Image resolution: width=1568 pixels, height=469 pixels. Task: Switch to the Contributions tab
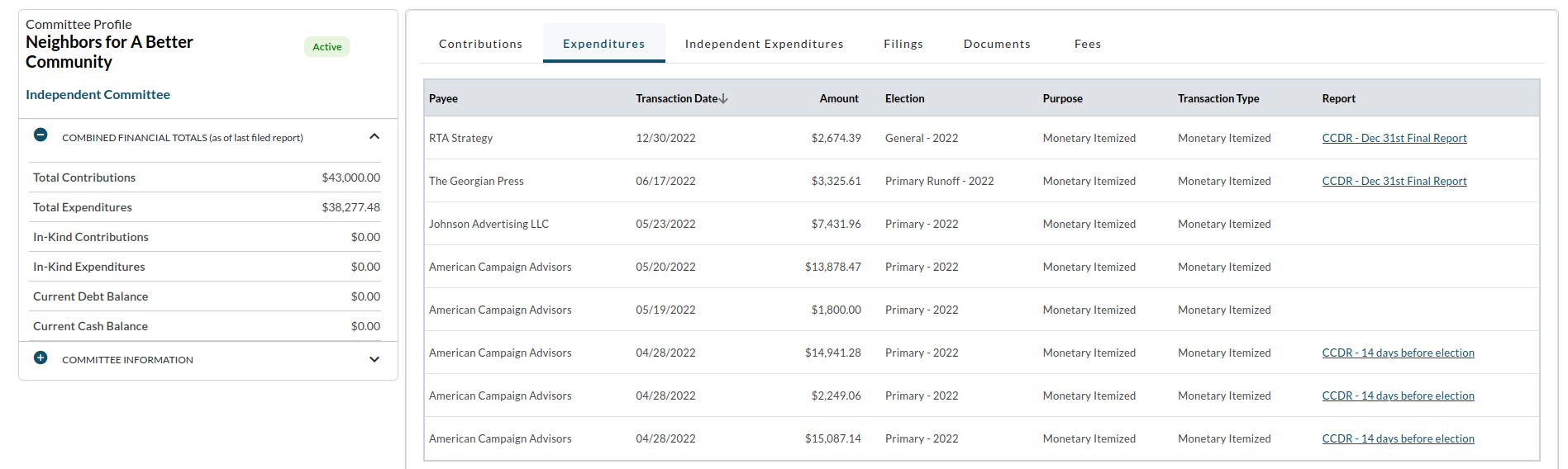point(480,44)
